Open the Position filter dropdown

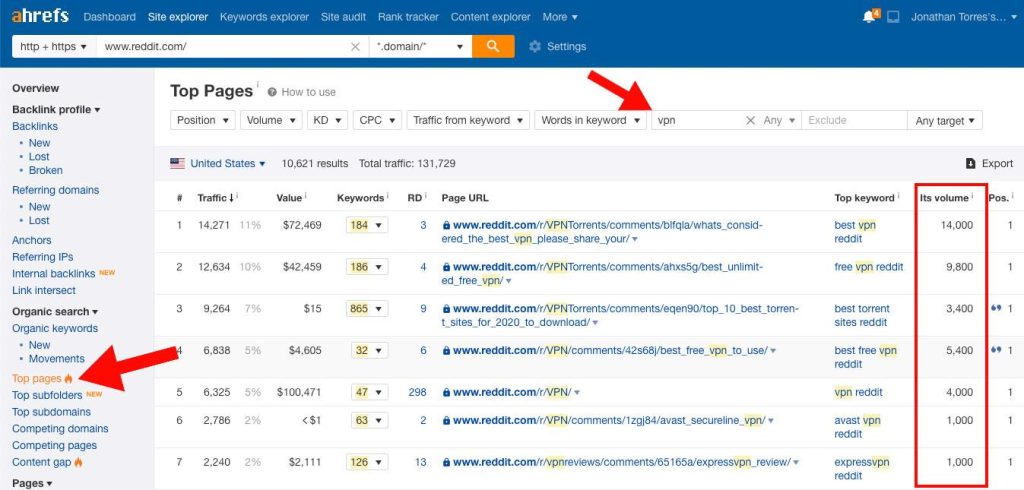(x=203, y=120)
